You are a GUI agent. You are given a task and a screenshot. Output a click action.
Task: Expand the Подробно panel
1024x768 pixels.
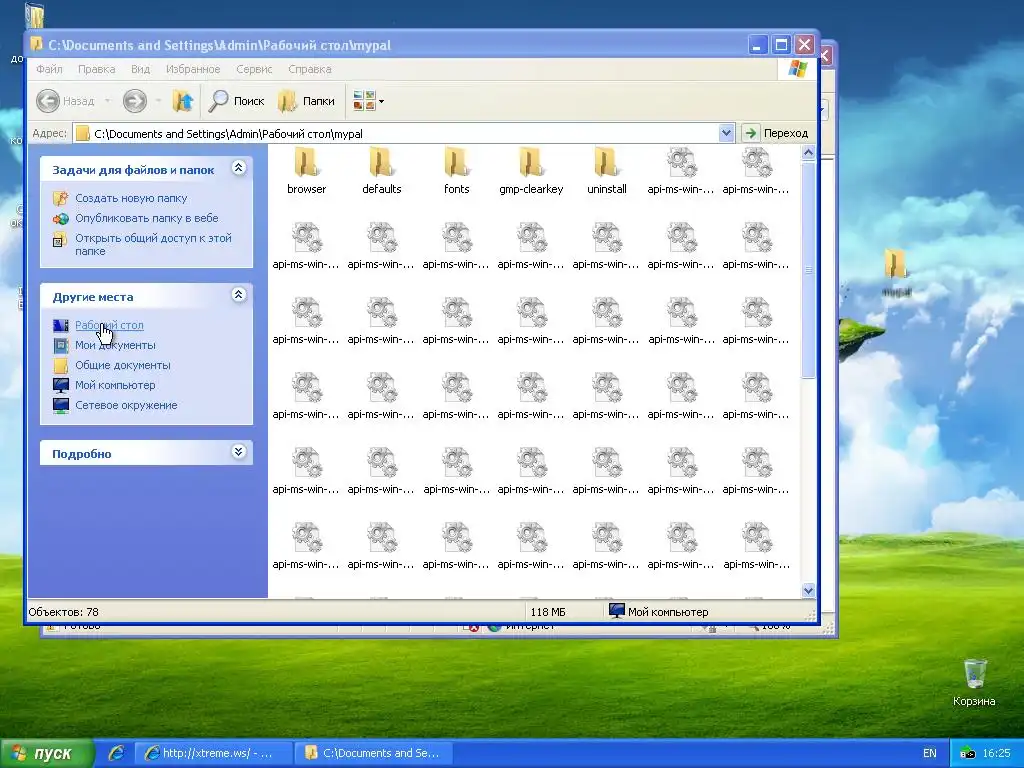238,452
